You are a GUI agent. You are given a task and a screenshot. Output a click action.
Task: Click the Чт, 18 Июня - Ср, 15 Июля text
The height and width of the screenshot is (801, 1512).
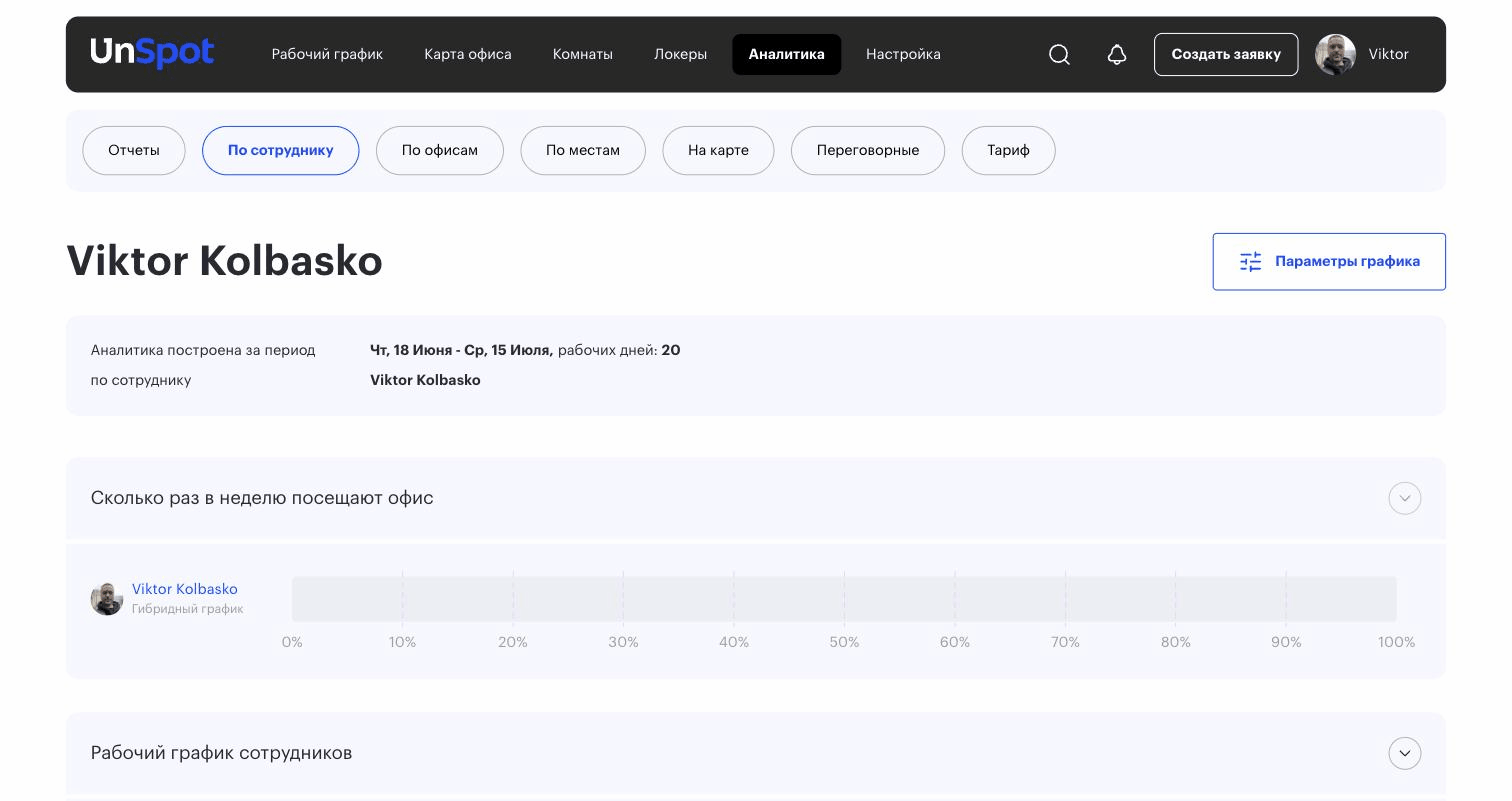click(461, 350)
